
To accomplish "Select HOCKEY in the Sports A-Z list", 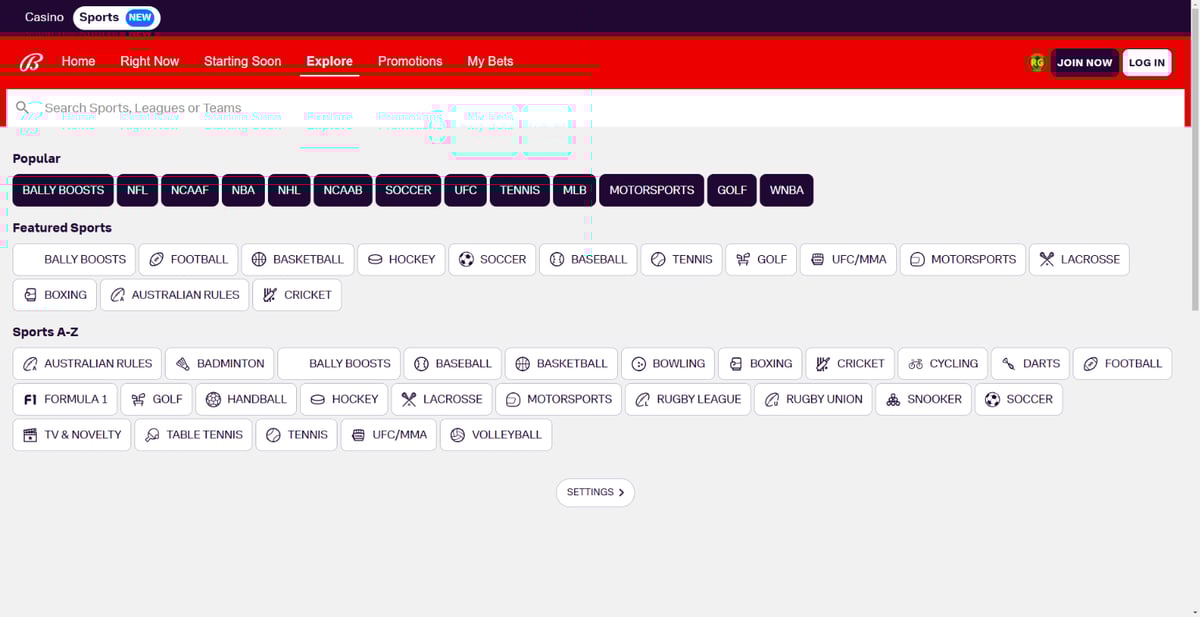I will click(x=344, y=400).
